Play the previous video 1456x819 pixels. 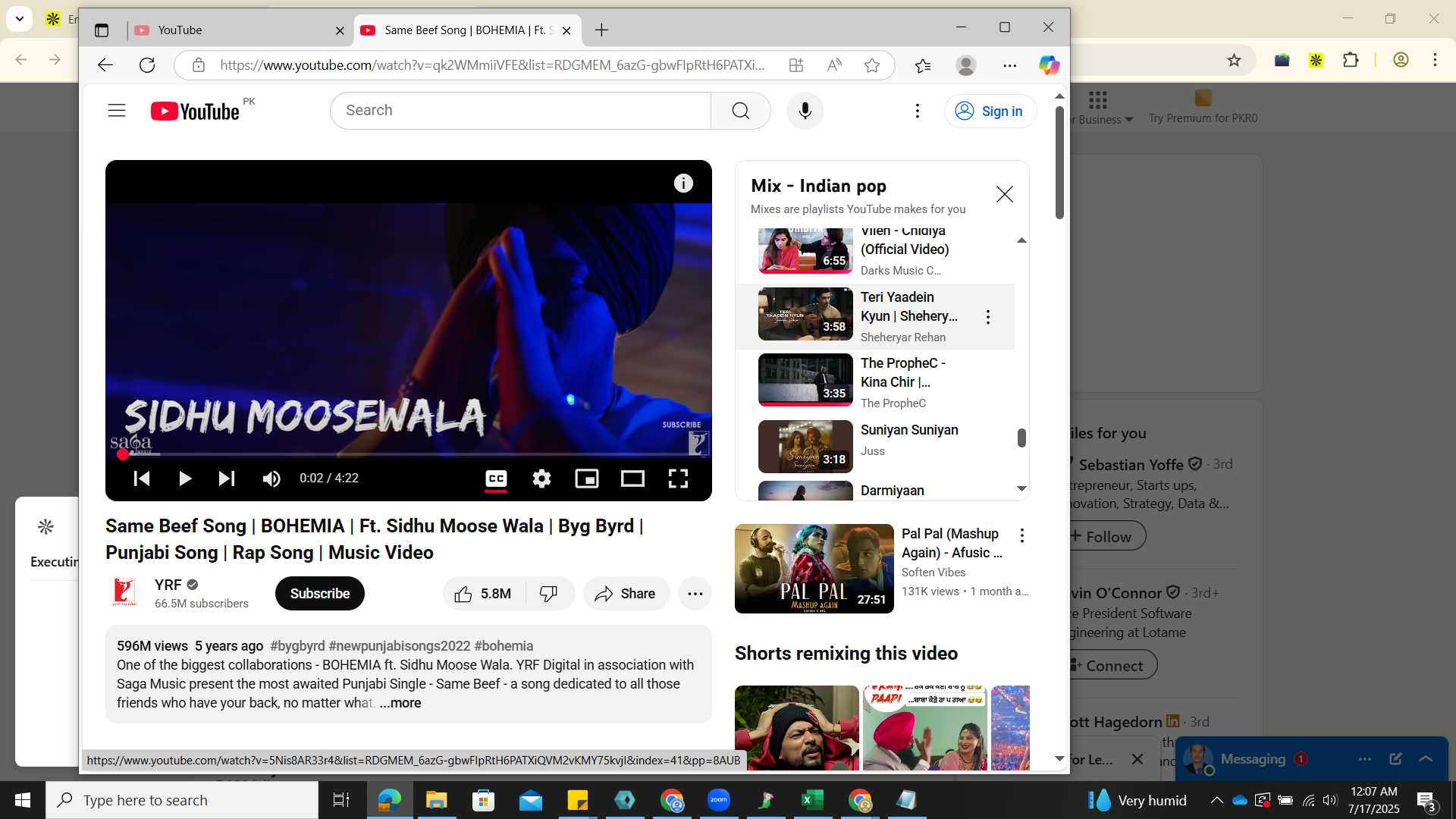pyautogui.click(x=142, y=479)
